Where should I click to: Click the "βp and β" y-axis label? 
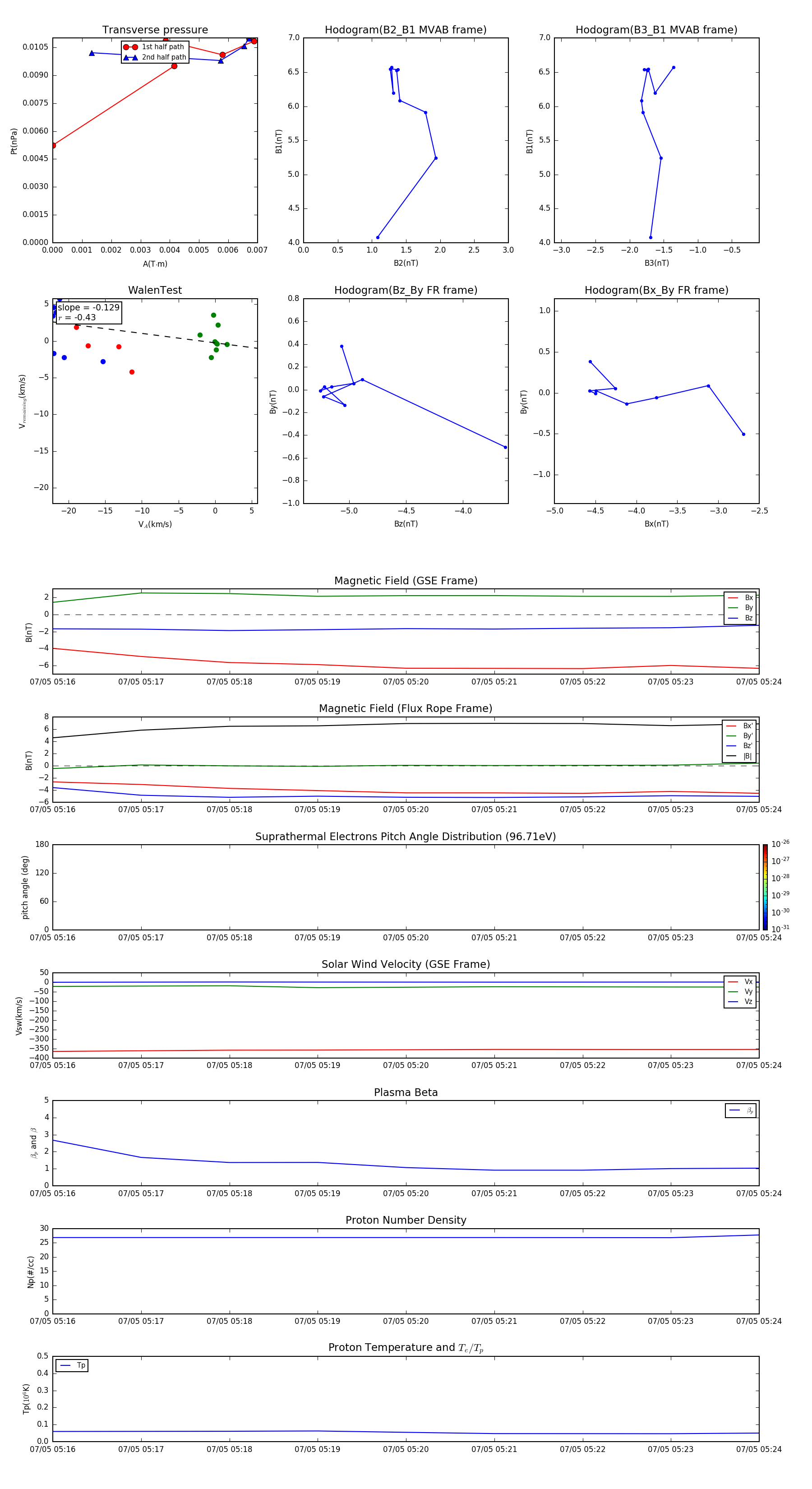tap(34, 1143)
